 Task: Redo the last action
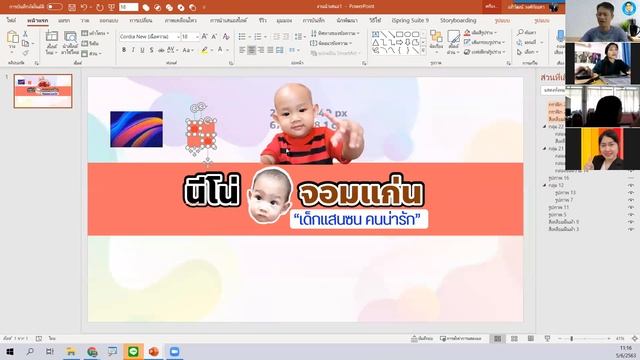click(x=100, y=7)
